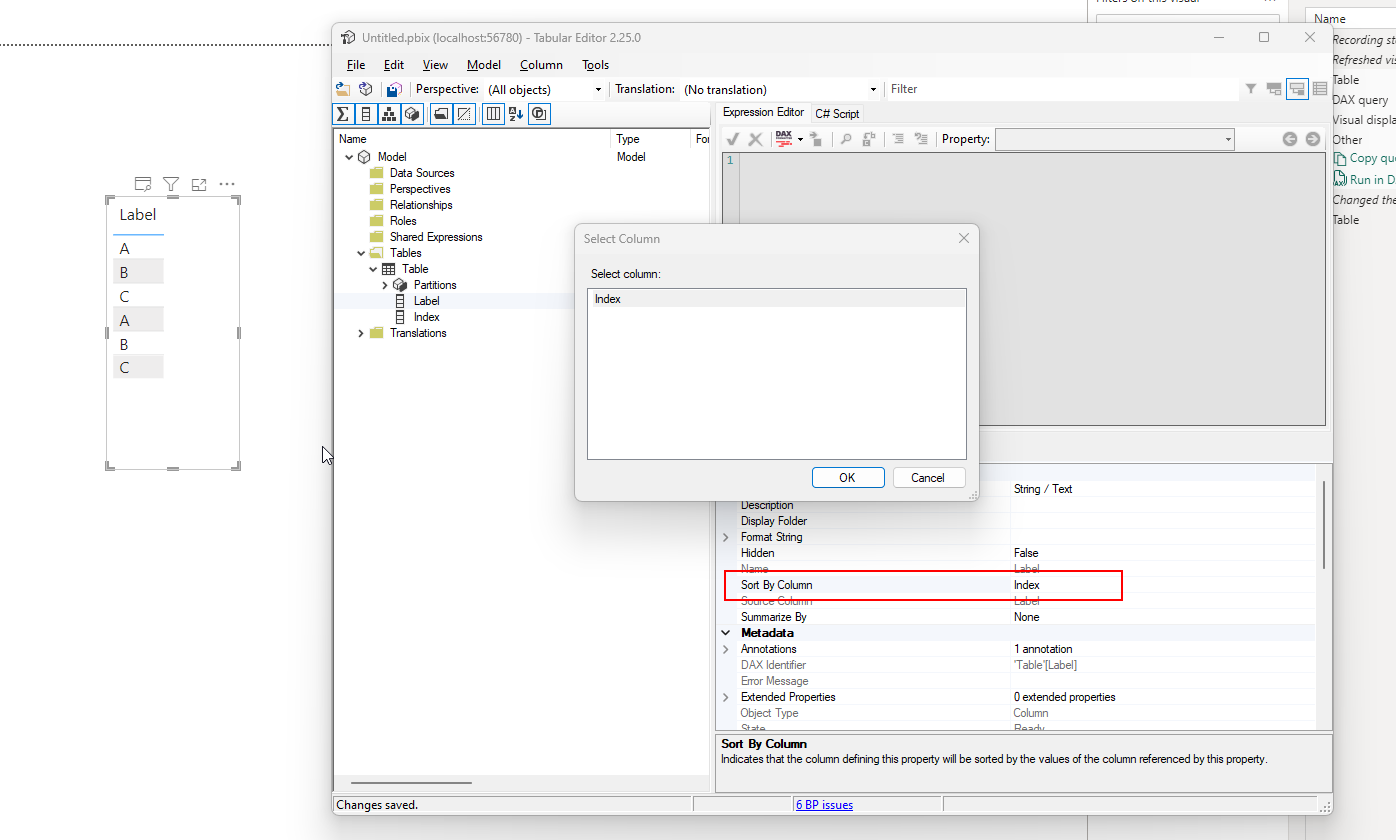Click the funnel icon beside the Filter box

pyautogui.click(x=1251, y=89)
